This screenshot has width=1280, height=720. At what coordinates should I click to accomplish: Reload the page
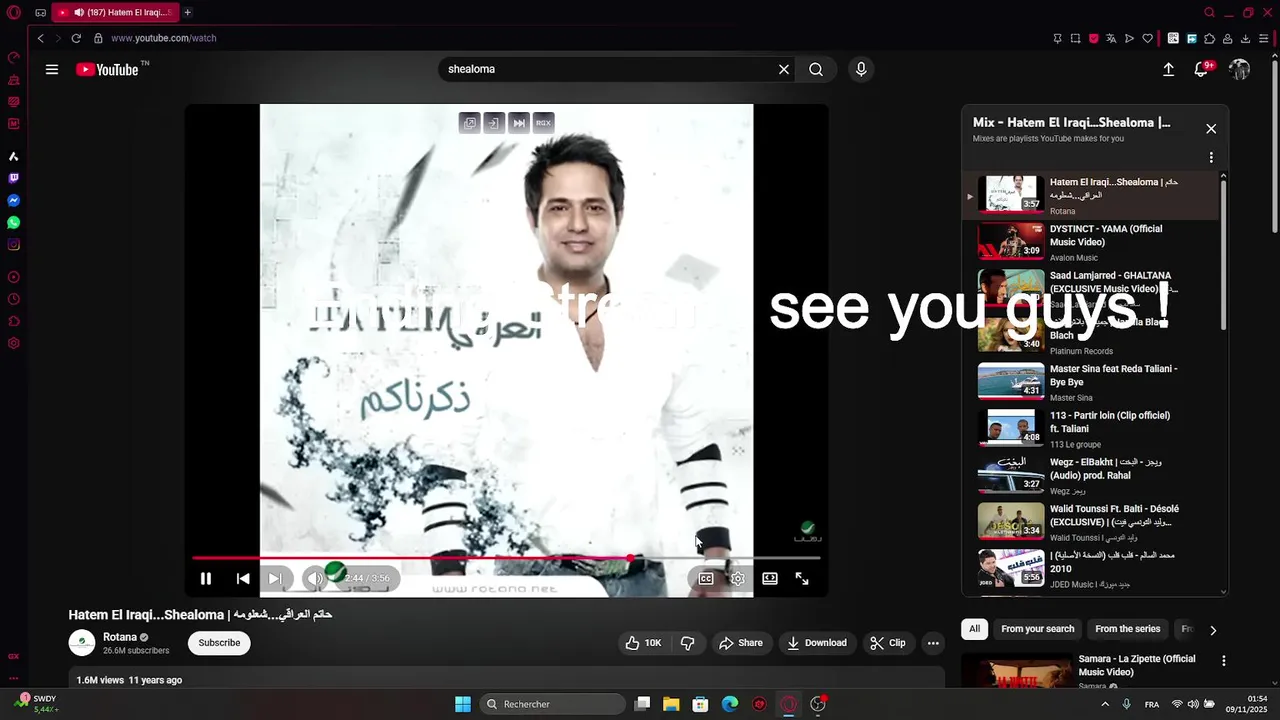[76, 38]
